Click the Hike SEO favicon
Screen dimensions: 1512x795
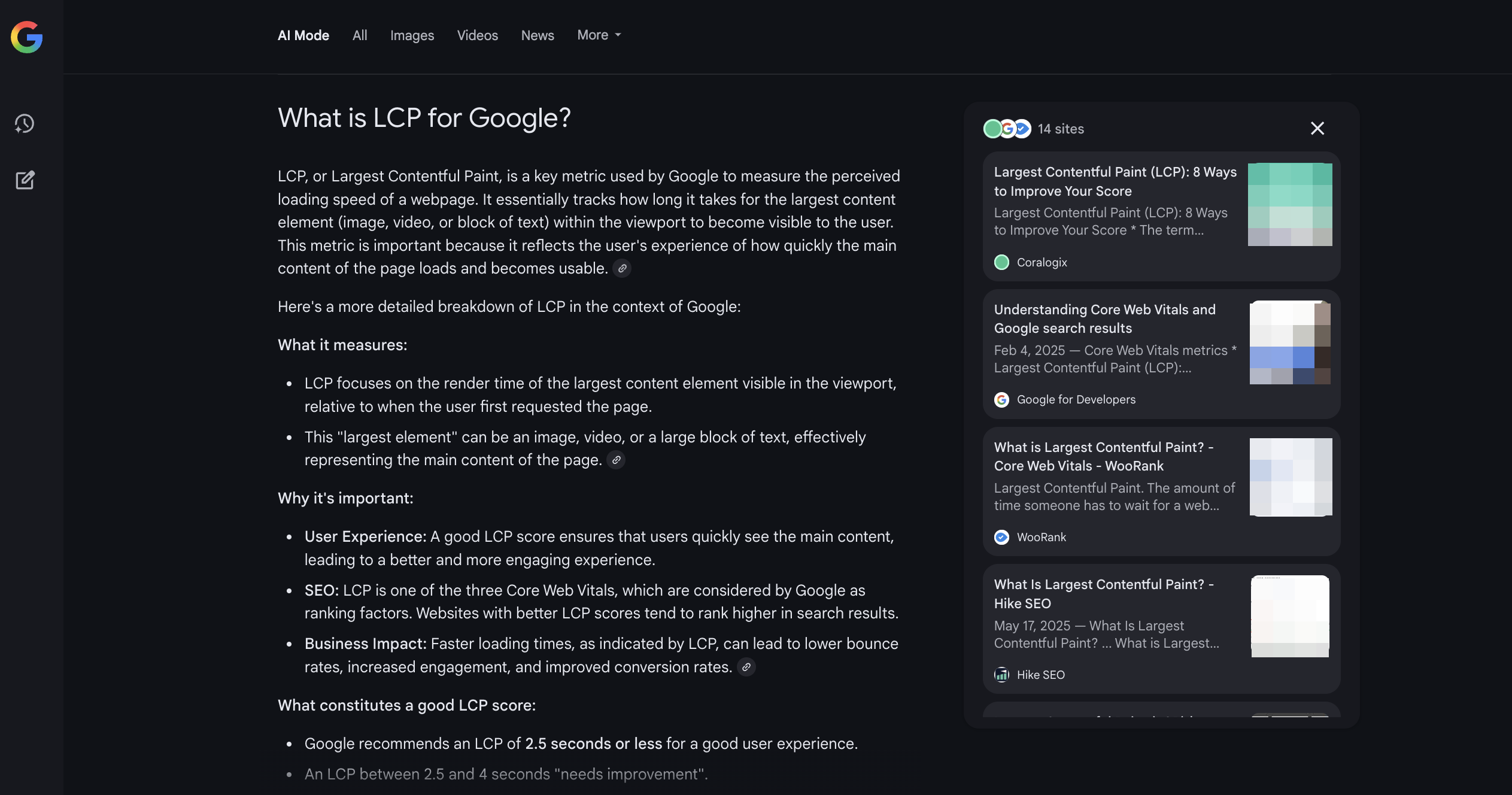point(1001,675)
